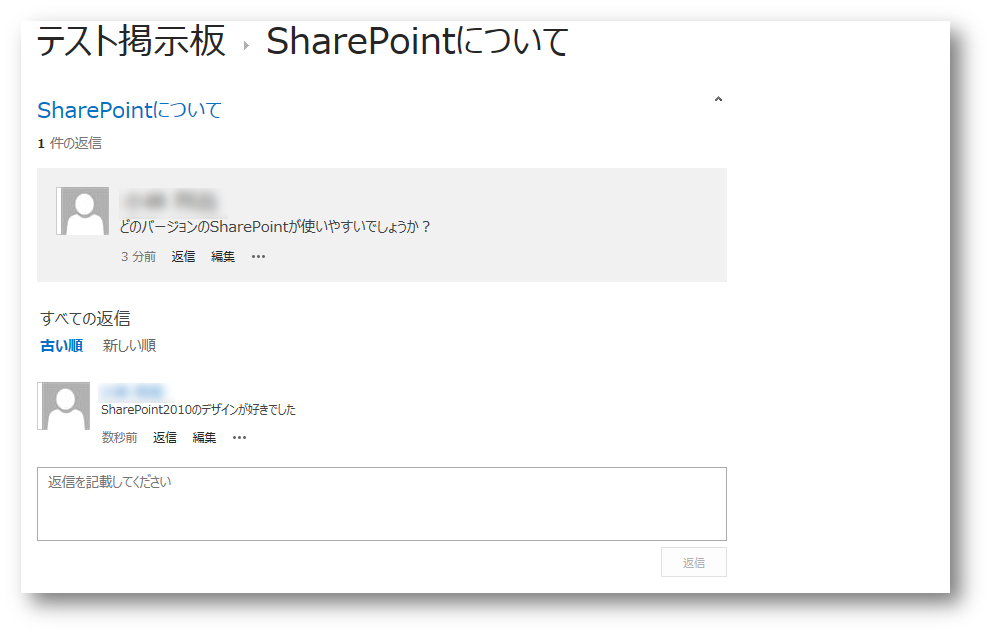The image size is (992, 635).
Task: Open the ellipsis menu on the SharePoint2010 reply
Action: (x=239, y=438)
